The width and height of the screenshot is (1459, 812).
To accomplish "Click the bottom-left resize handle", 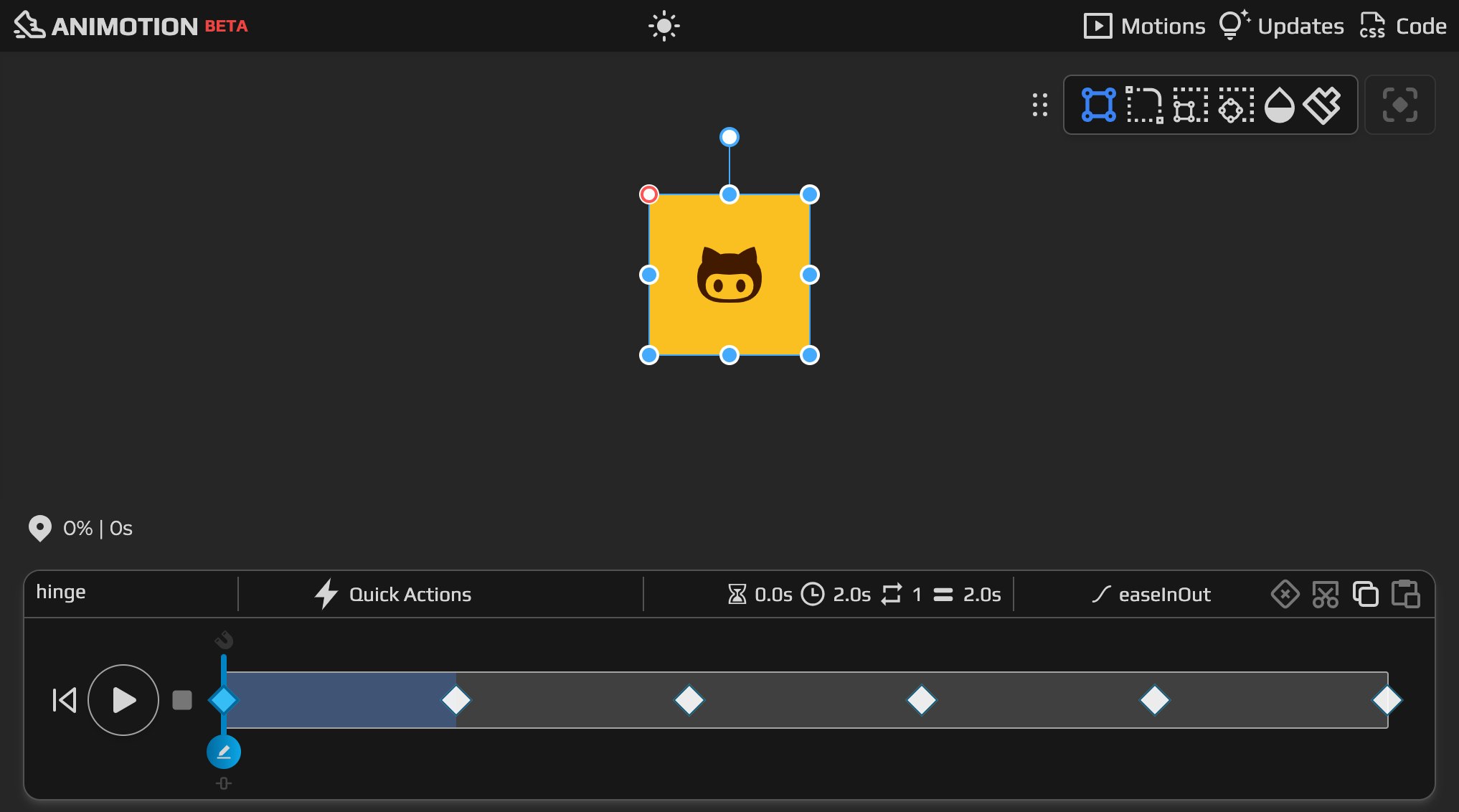I will pos(649,355).
